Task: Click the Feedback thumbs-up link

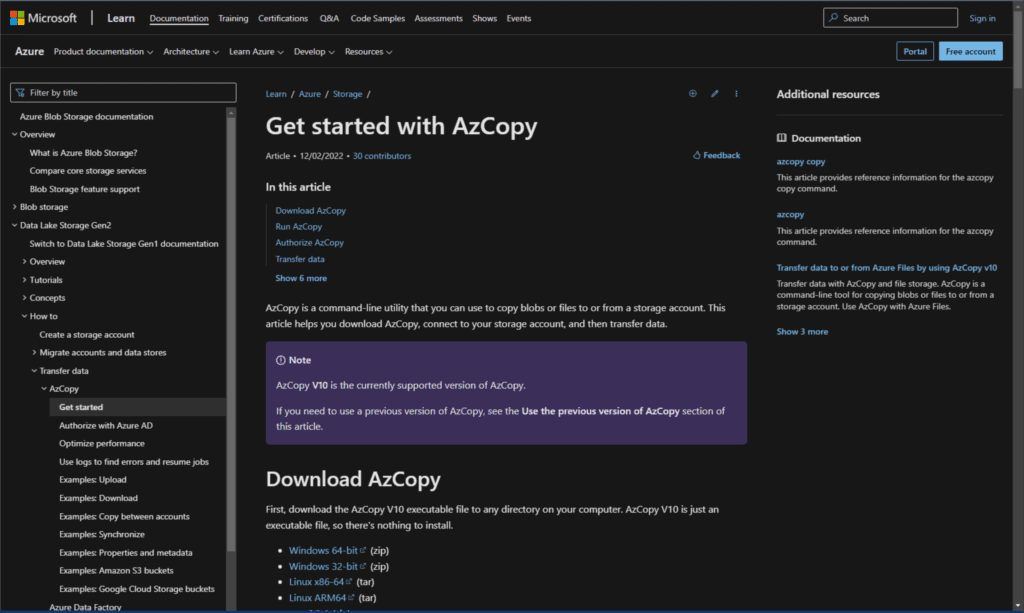Action: point(716,155)
